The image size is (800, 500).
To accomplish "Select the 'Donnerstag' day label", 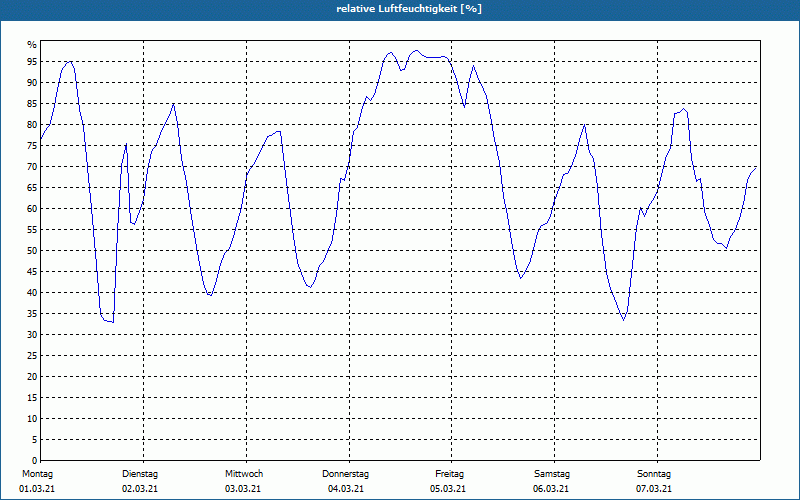I will pos(345,474).
